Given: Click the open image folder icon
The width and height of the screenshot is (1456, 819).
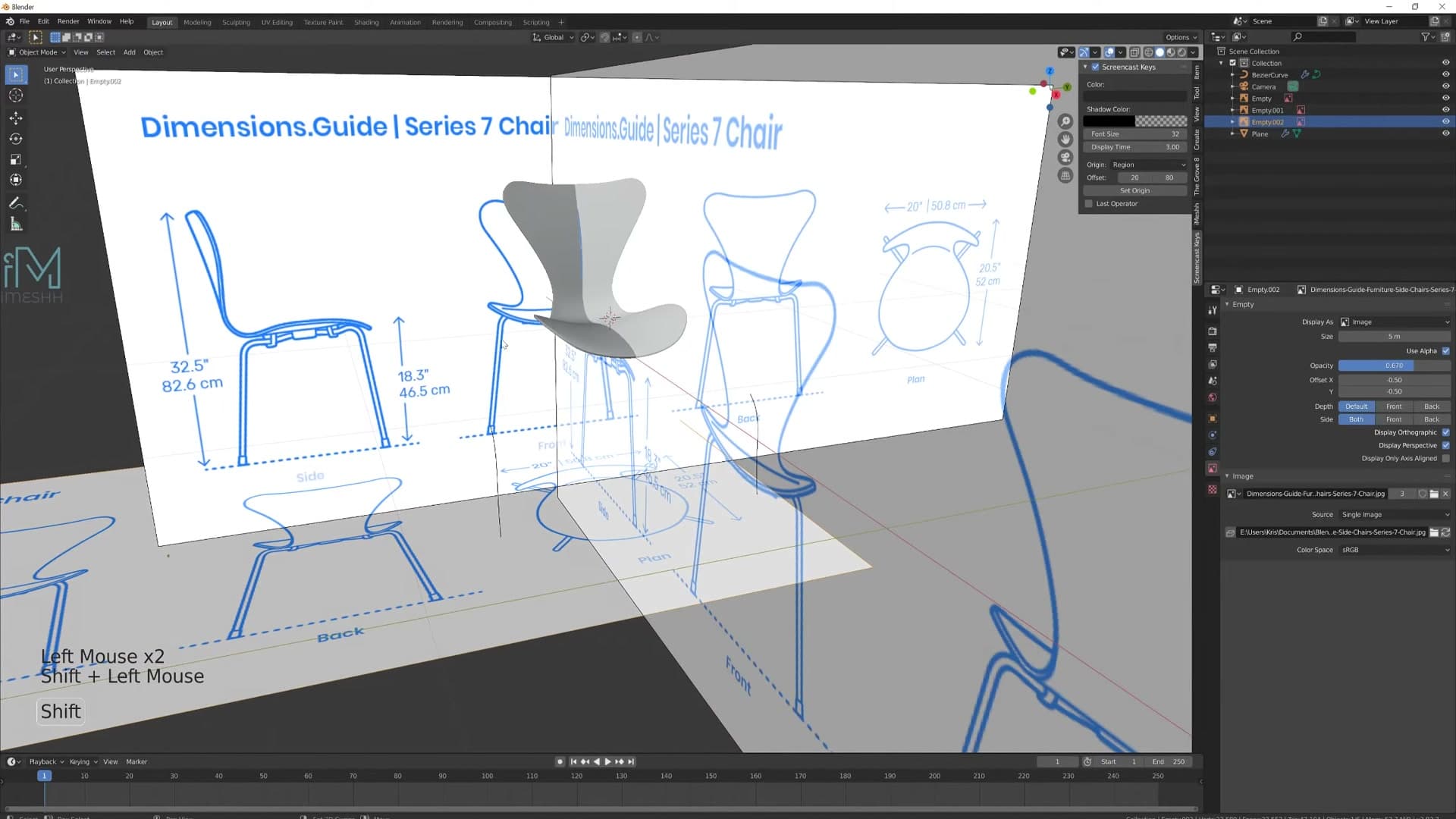Looking at the screenshot, I should coord(1434,494).
